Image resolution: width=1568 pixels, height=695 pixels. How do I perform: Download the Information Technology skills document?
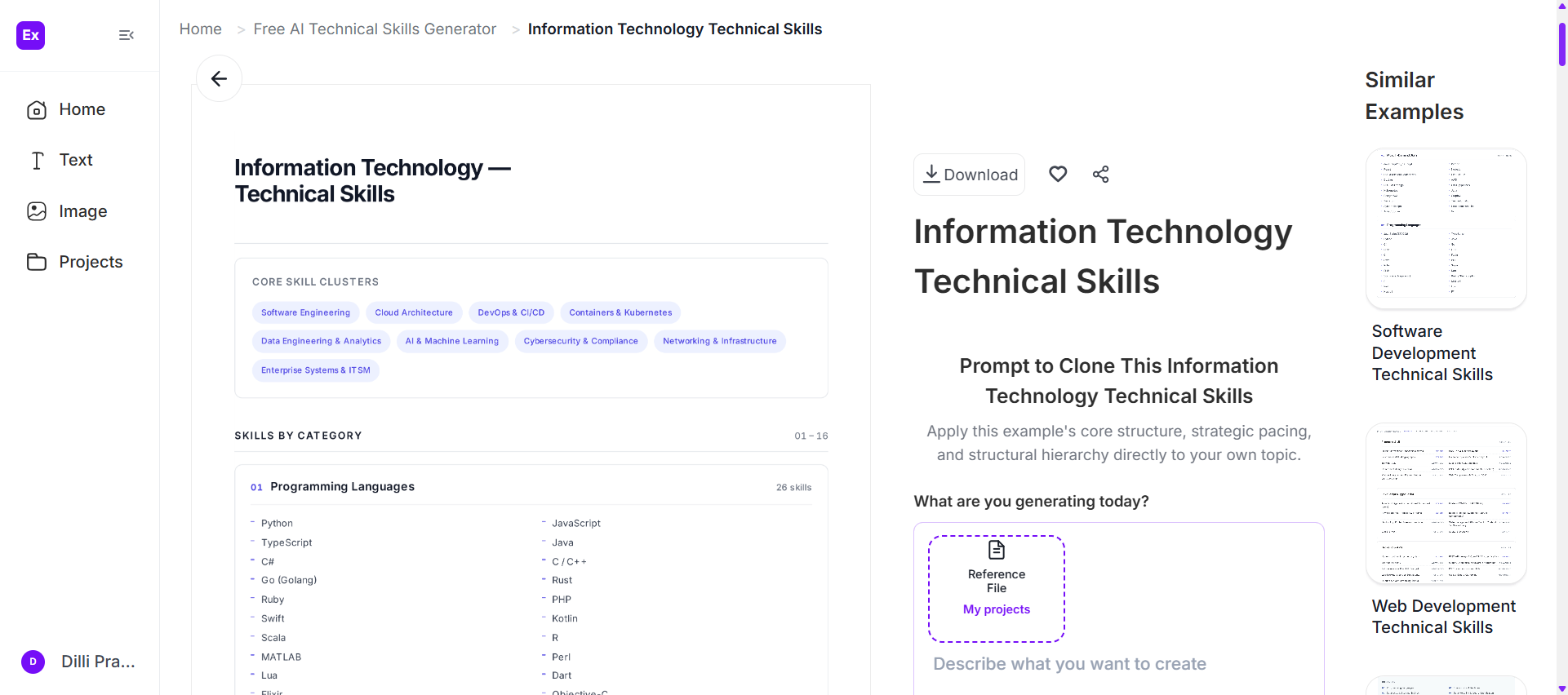tap(970, 175)
